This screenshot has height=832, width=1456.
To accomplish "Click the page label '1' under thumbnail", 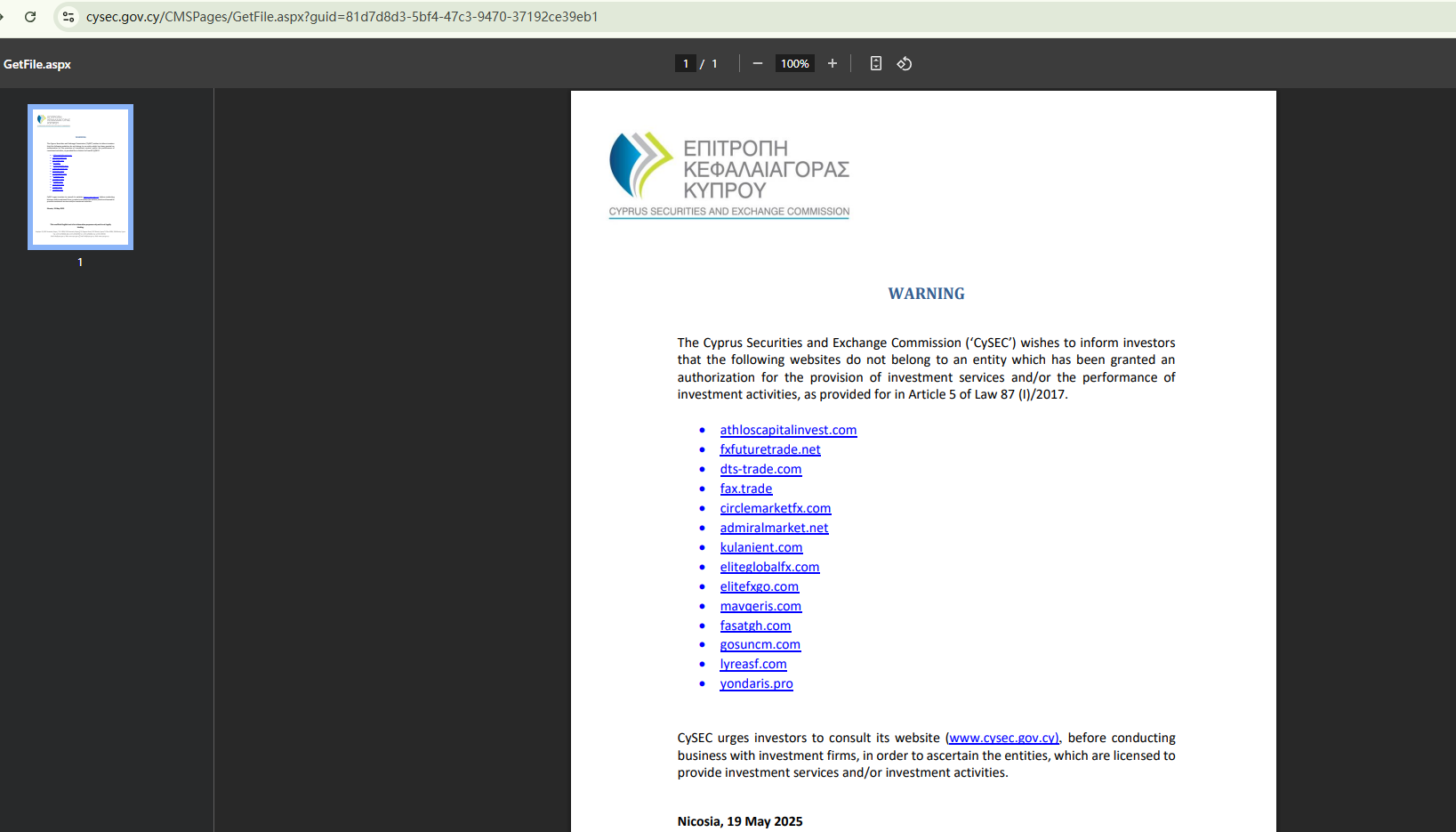I will [x=80, y=262].
